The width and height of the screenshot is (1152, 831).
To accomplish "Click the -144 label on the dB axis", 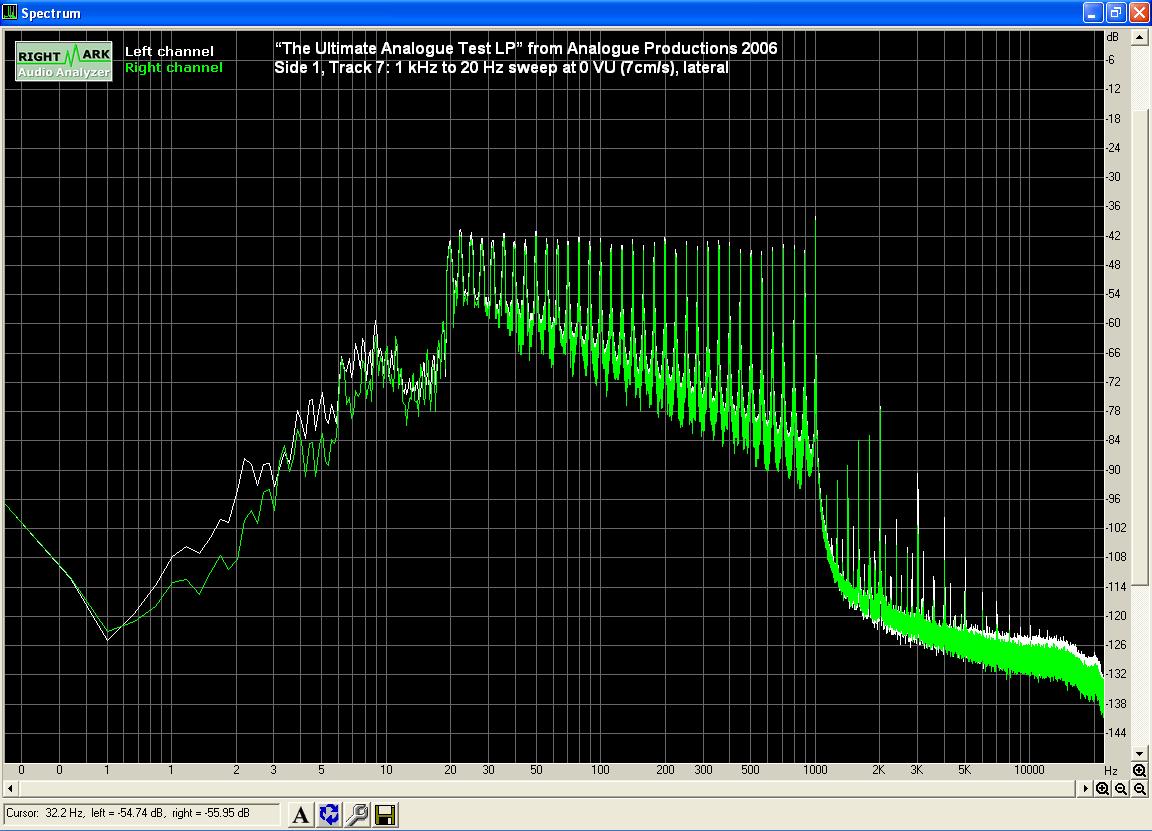I will [1116, 733].
